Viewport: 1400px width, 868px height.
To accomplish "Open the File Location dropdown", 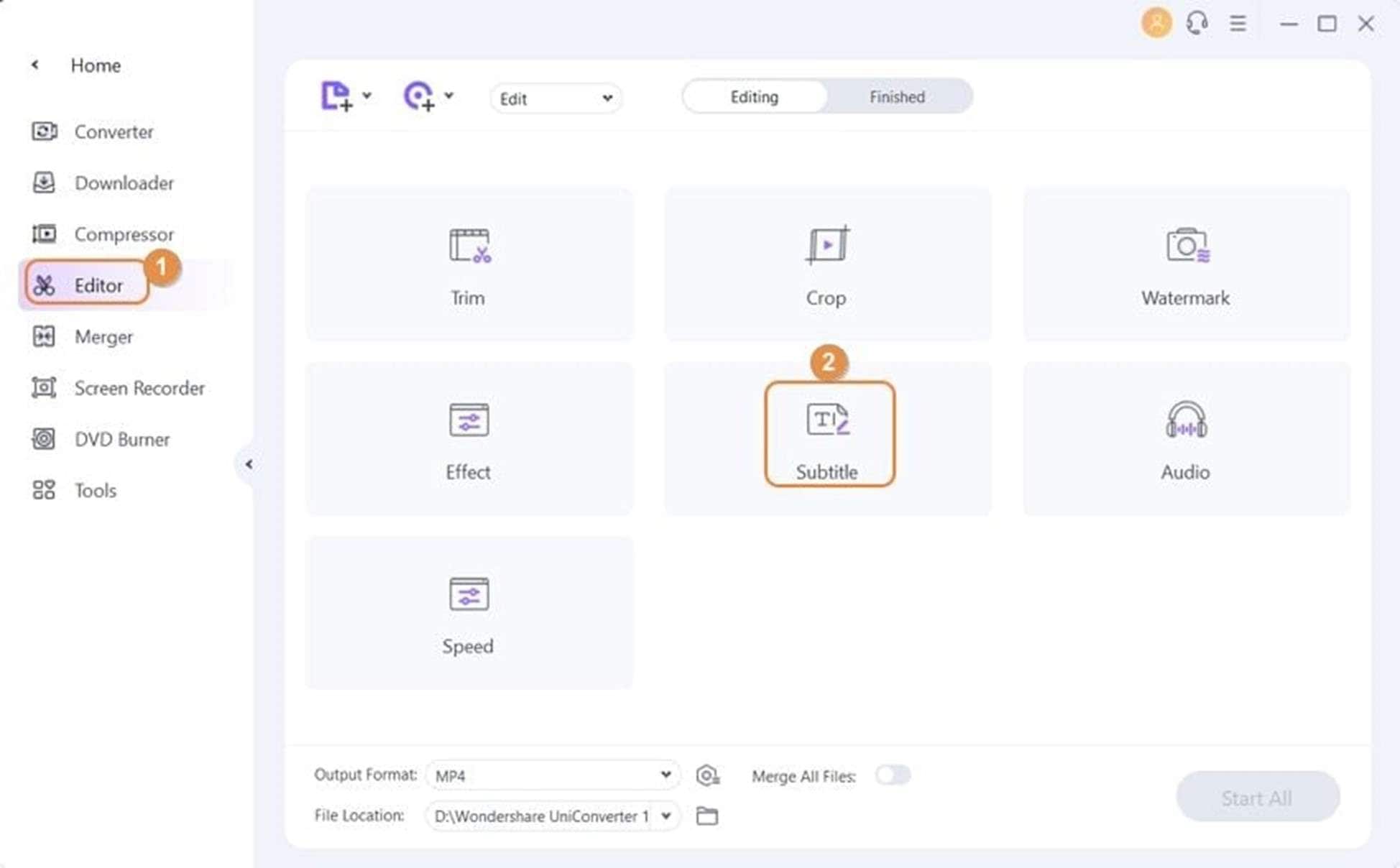I will click(x=552, y=816).
